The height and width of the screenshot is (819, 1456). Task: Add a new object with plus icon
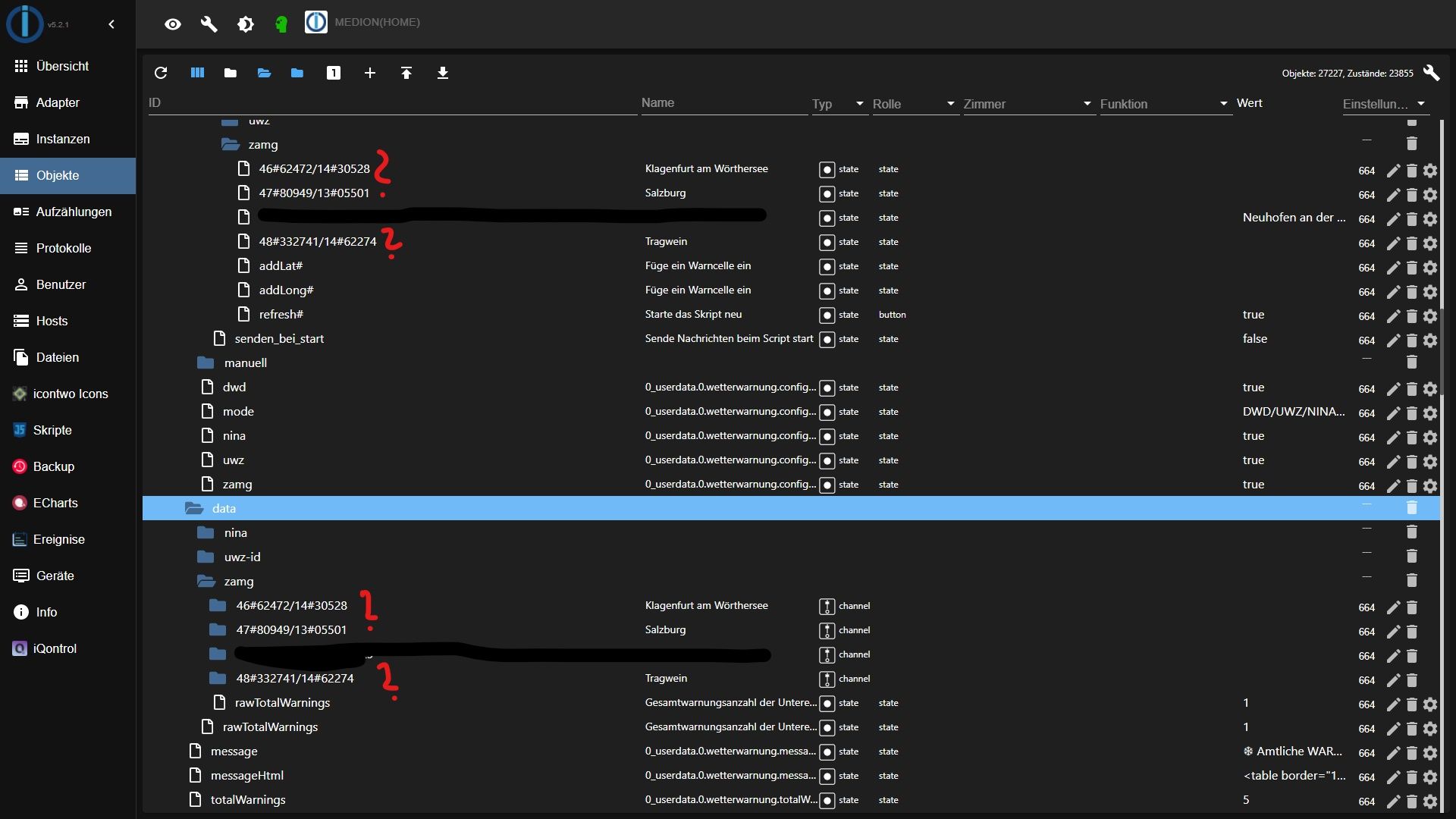(370, 73)
